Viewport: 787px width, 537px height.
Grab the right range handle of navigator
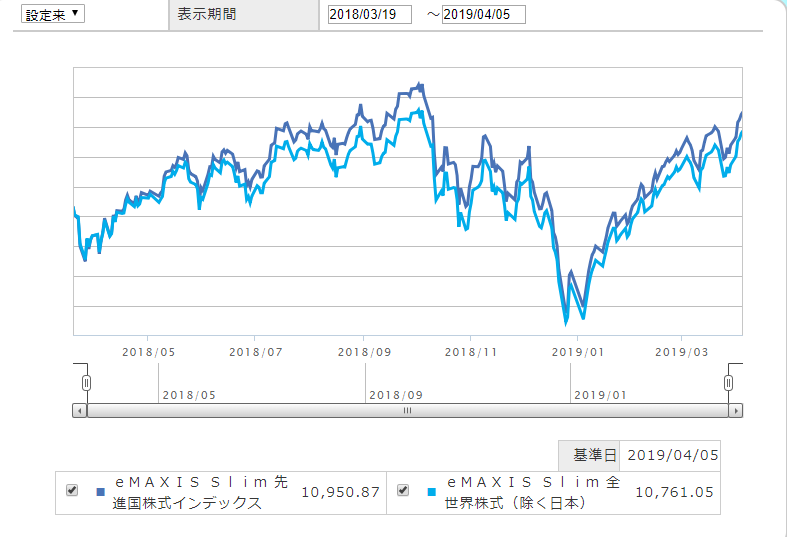coord(728,383)
